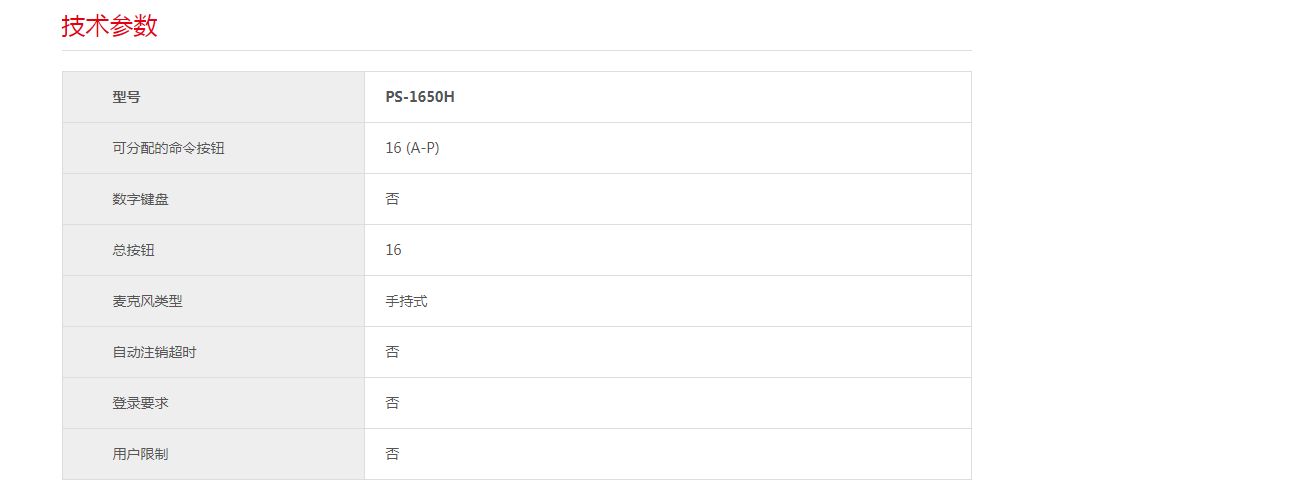Click the 用户限制 label cell

coord(141,454)
